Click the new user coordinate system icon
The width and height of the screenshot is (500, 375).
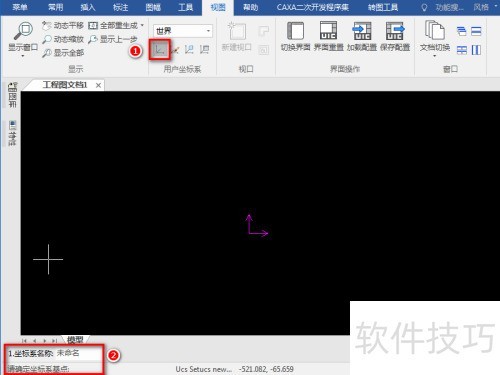160,50
